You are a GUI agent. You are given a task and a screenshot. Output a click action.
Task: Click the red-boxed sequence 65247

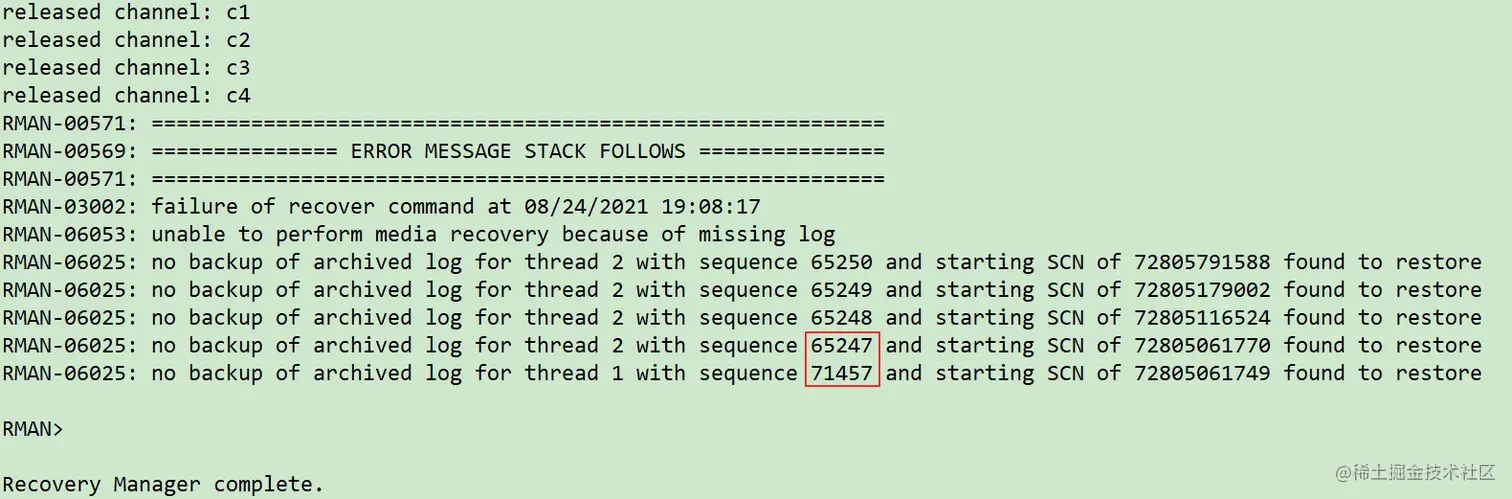[842, 346]
